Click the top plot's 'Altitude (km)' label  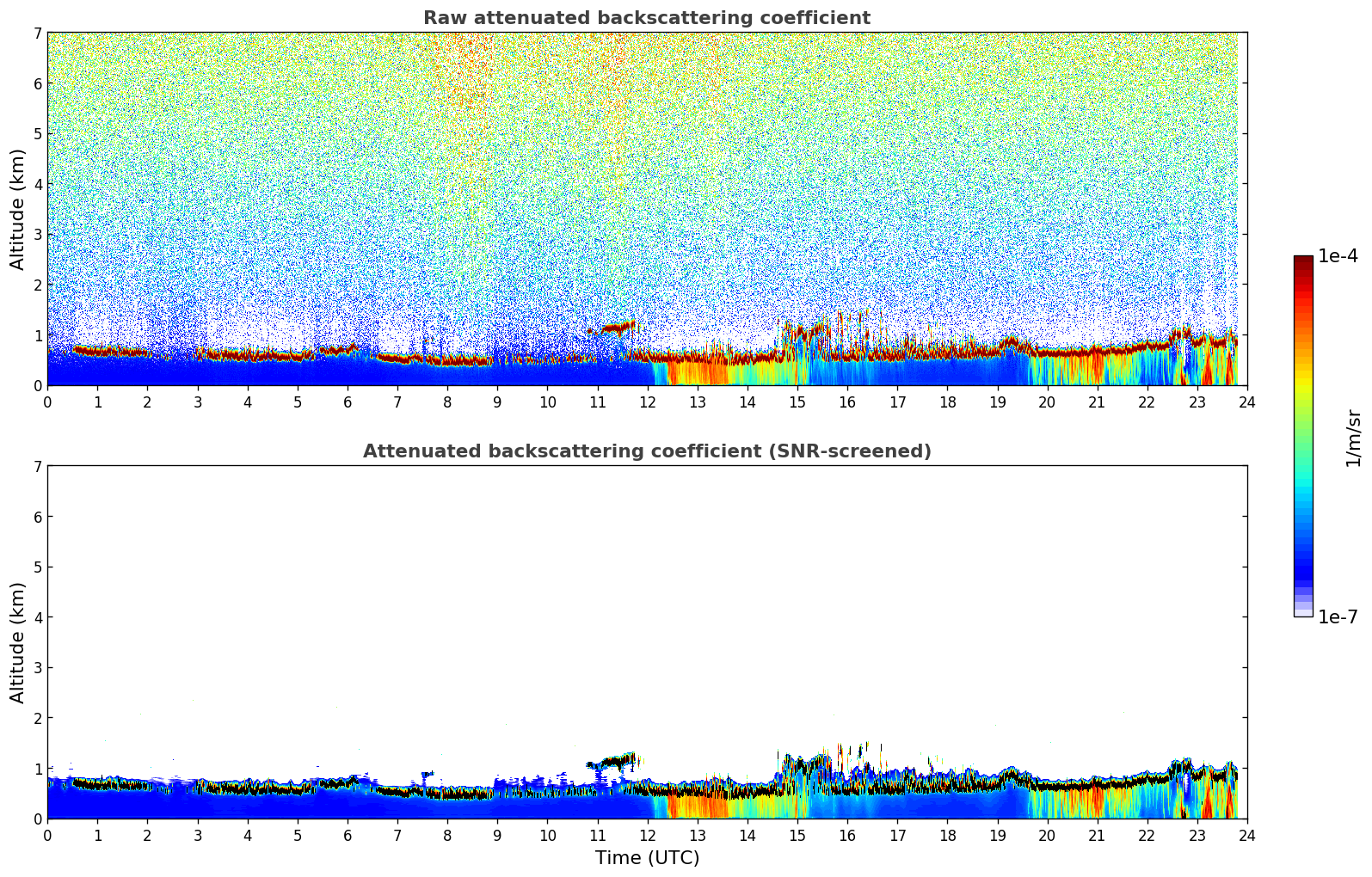click(18, 209)
